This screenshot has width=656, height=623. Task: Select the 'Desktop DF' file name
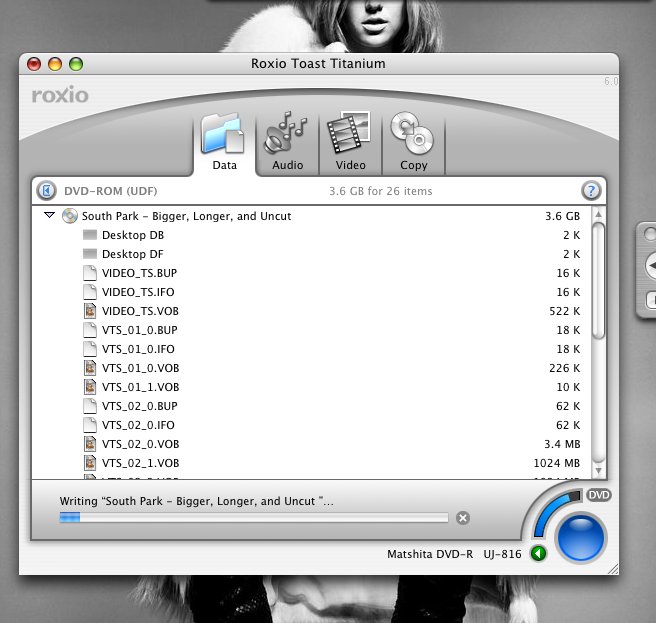click(x=132, y=254)
